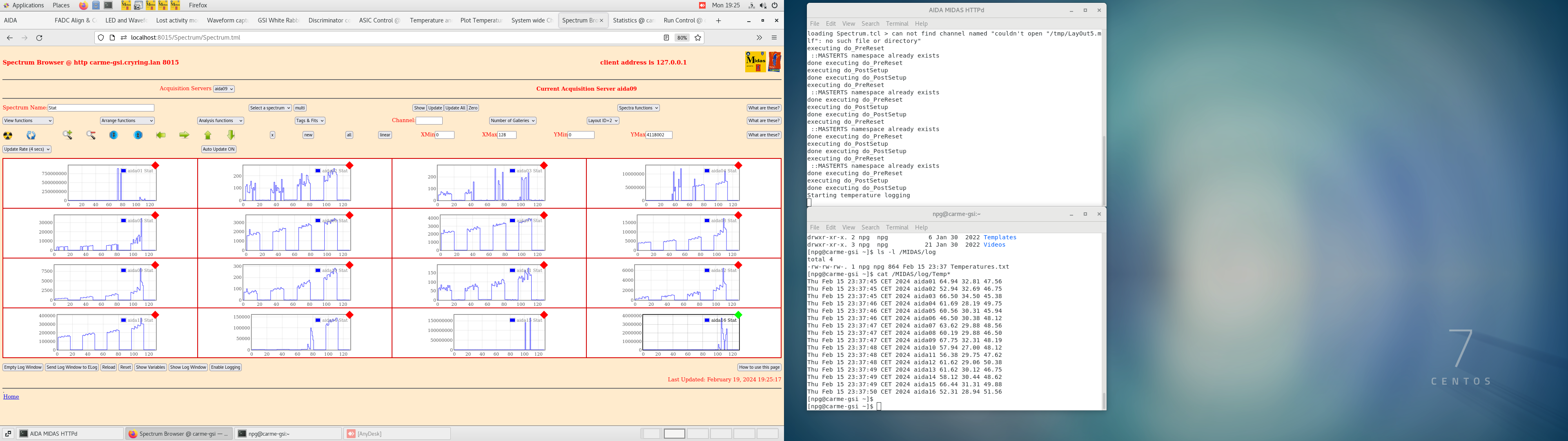The width and height of the screenshot is (1568, 441).
Task: Toggle Auto Update ON button
Action: [218, 149]
